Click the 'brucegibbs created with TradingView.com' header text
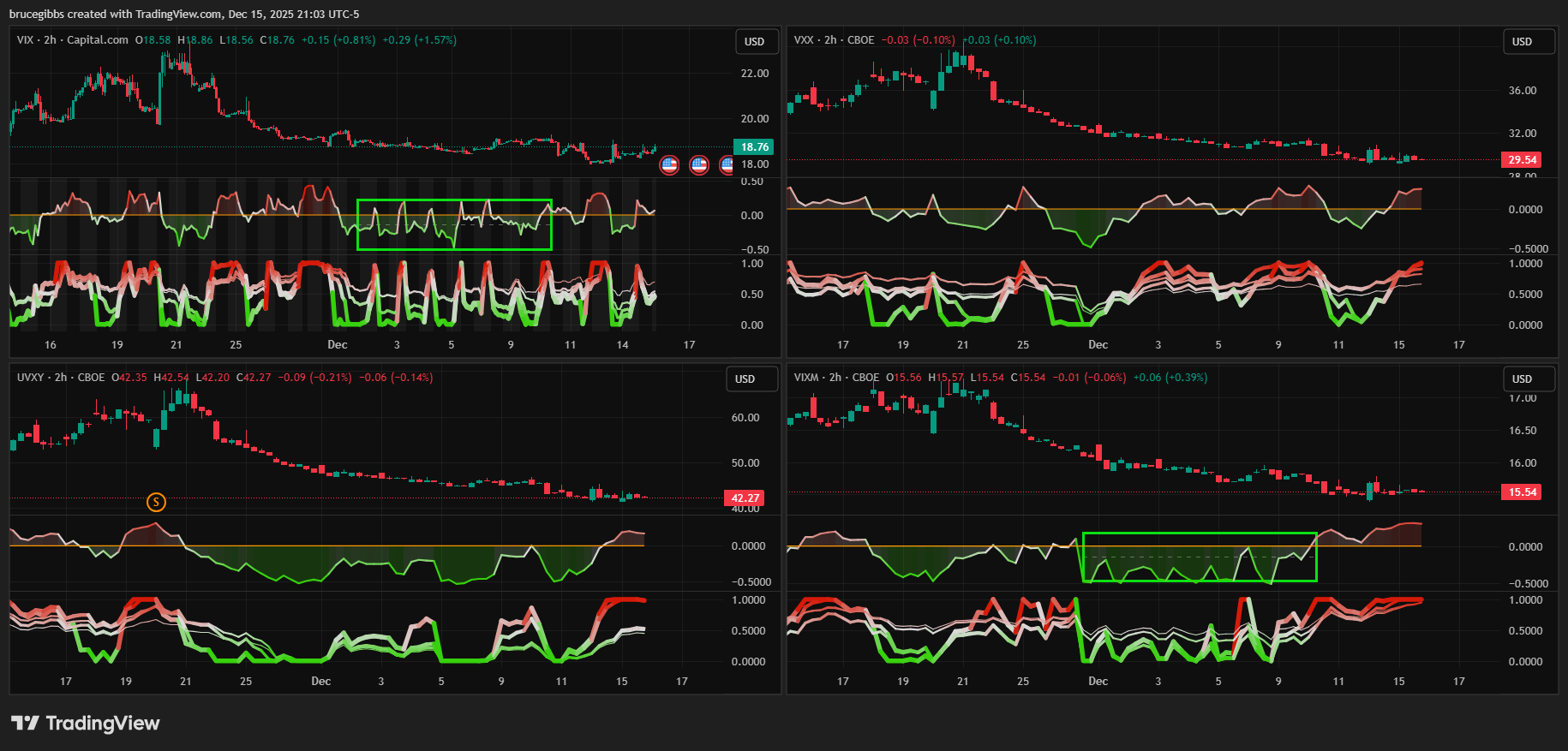Viewport: 1568px width, 751px height. coord(184,14)
